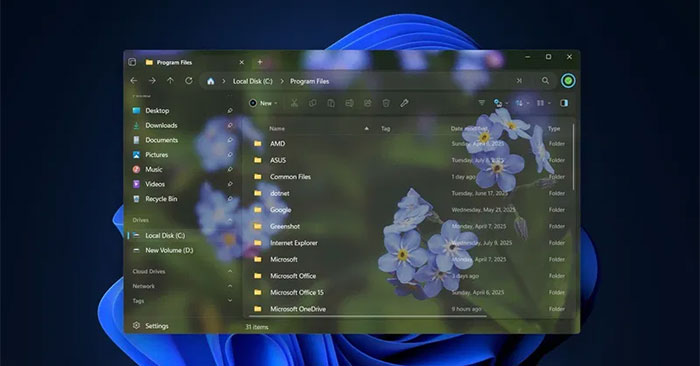Click the Home icon in the path bar
The width and height of the screenshot is (700, 366).
(x=210, y=81)
